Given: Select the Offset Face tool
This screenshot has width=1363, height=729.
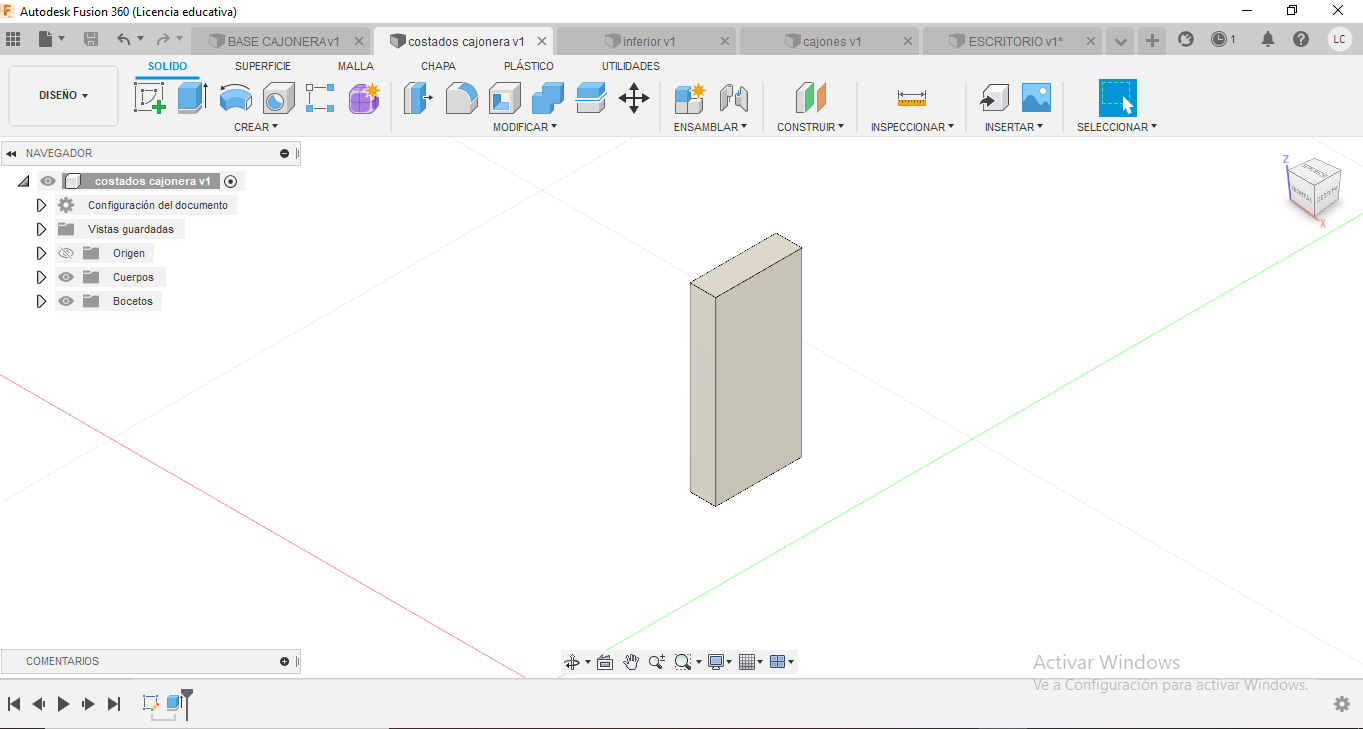Looking at the screenshot, I should [x=591, y=98].
